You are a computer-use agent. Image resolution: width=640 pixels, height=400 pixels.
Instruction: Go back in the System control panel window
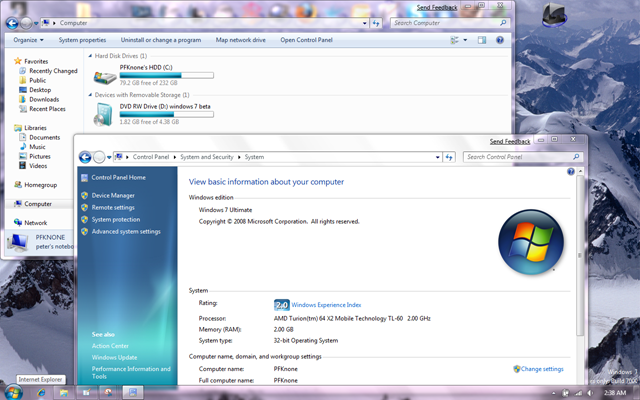85,157
